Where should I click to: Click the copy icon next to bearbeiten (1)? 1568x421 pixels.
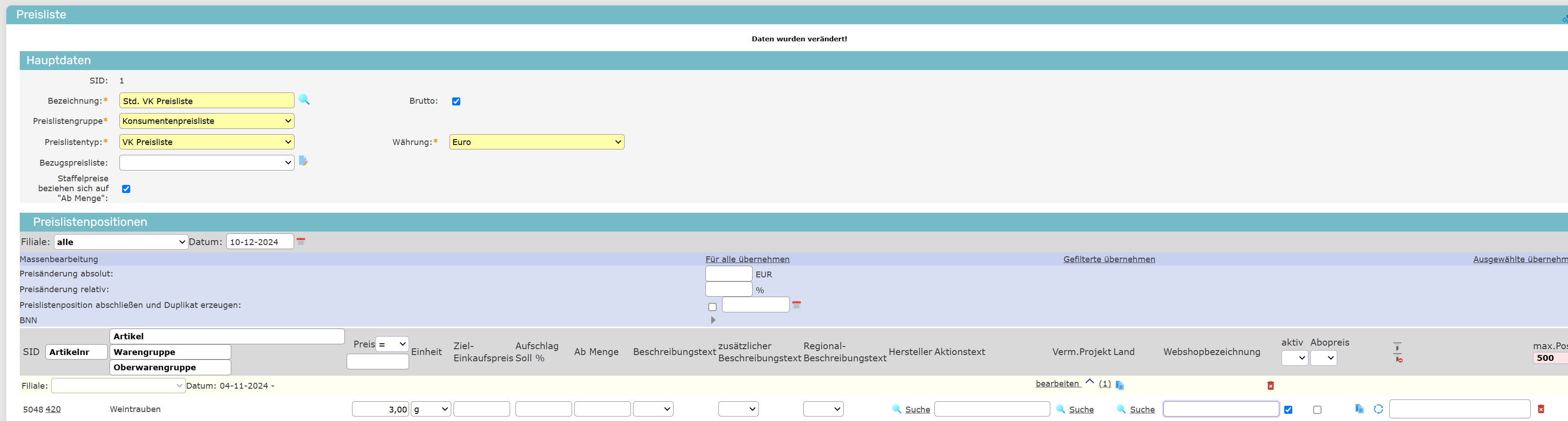point(1119,385)
